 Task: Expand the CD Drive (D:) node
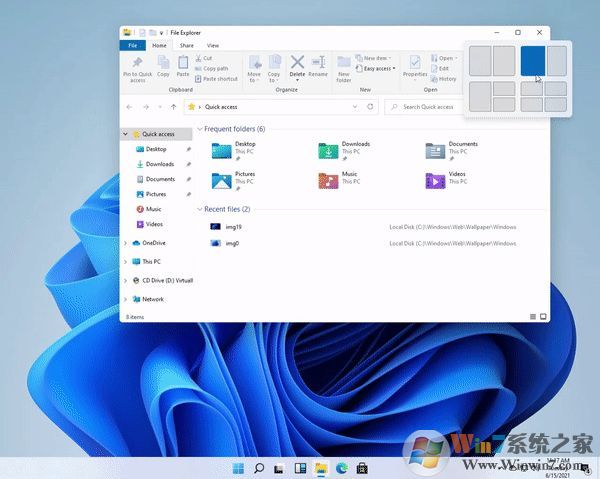click(126, 280)
